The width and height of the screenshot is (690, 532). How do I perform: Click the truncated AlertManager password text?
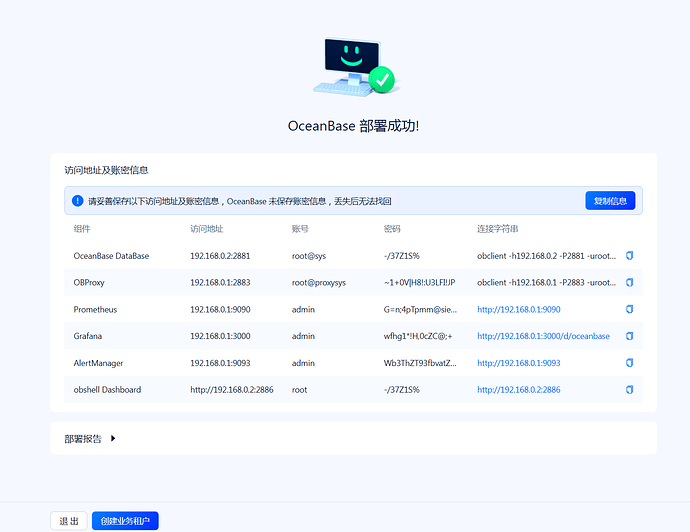coord(420,363)
